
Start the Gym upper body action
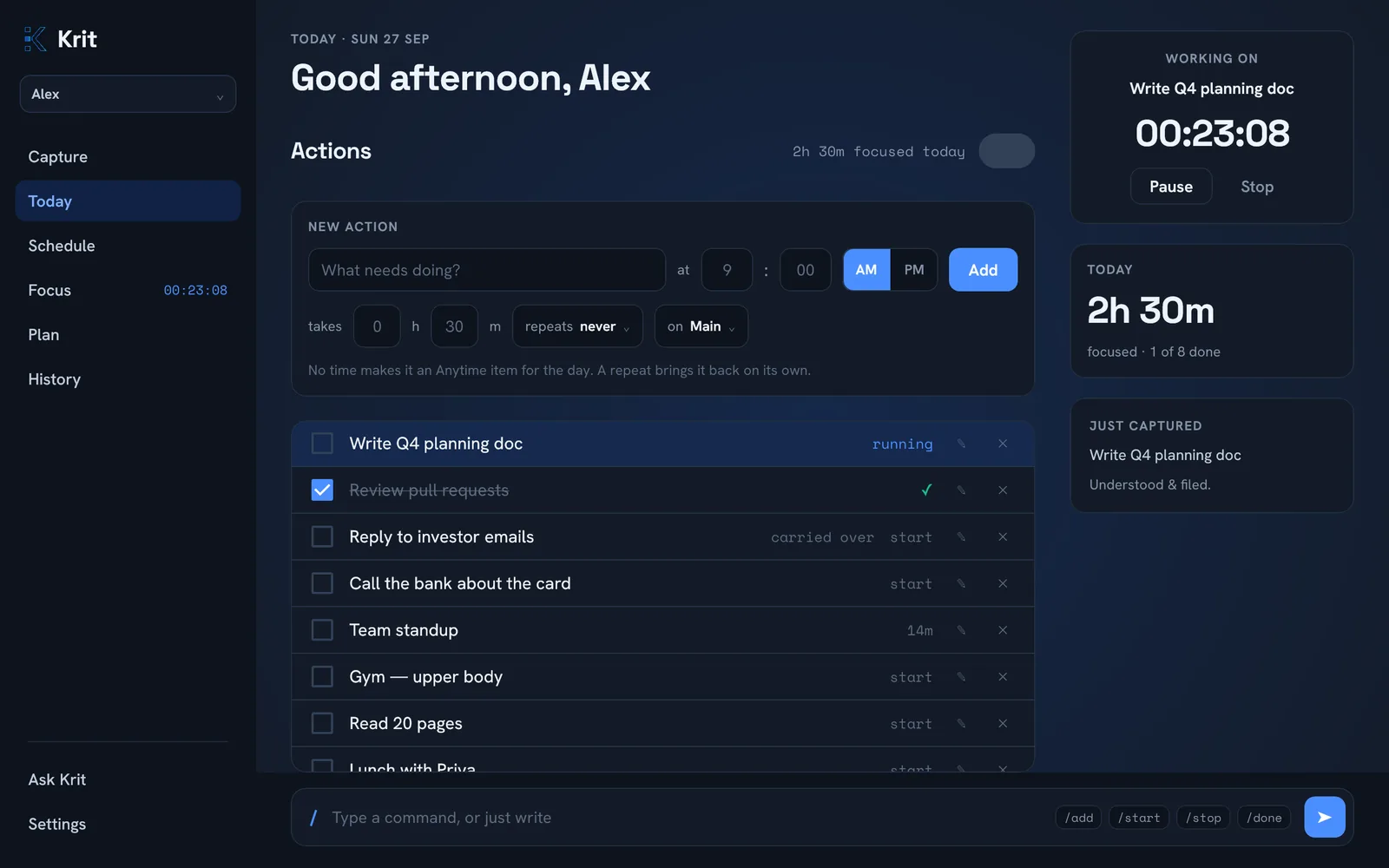point(911,677)
